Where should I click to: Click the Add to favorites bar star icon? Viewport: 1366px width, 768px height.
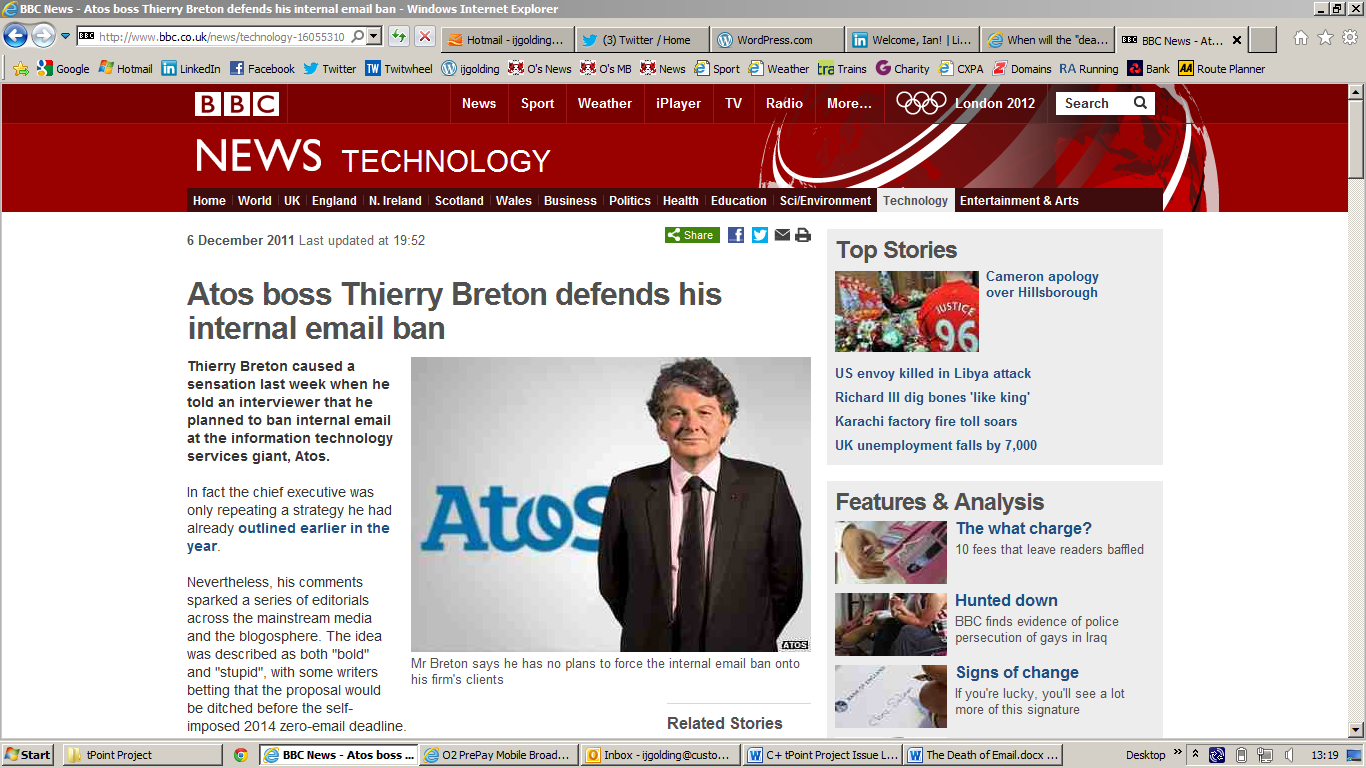[21, 69]
